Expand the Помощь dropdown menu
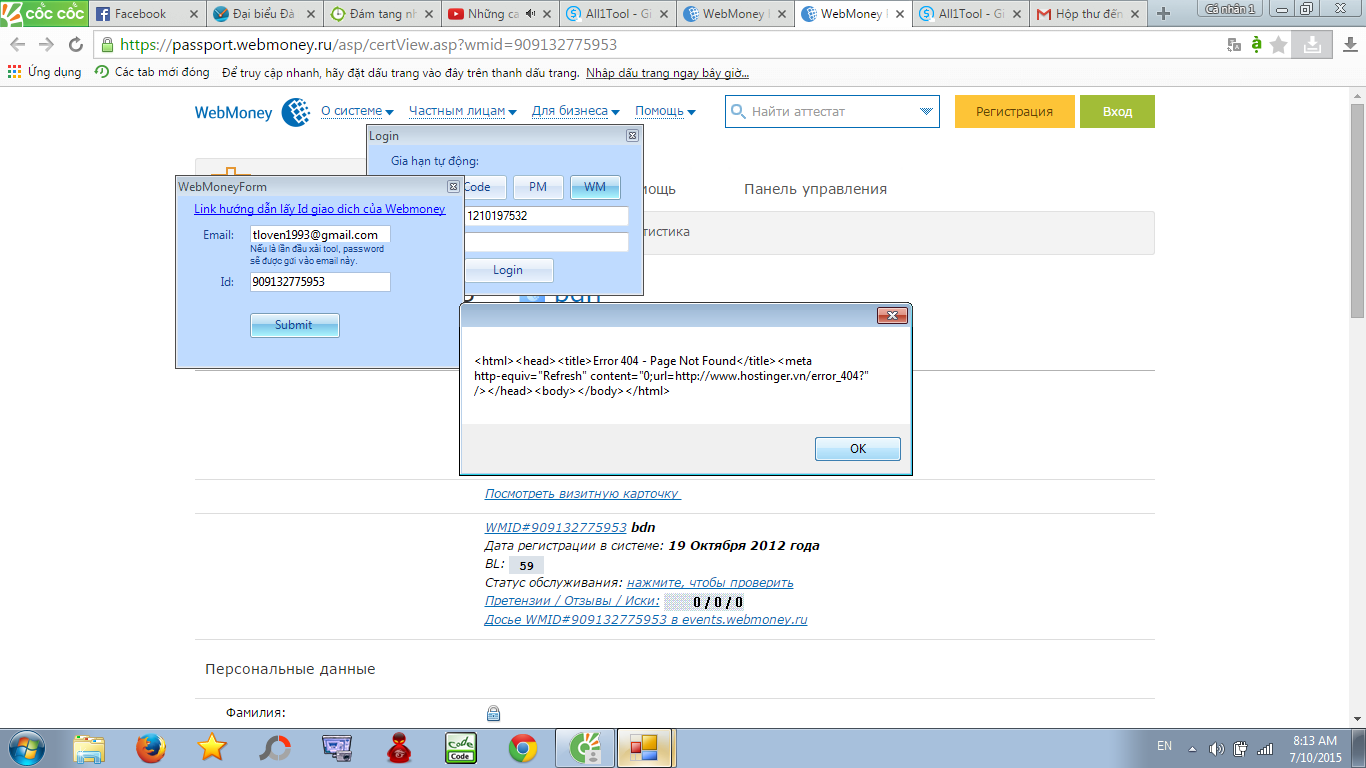The image size is (1366, 768). point(666,111)
